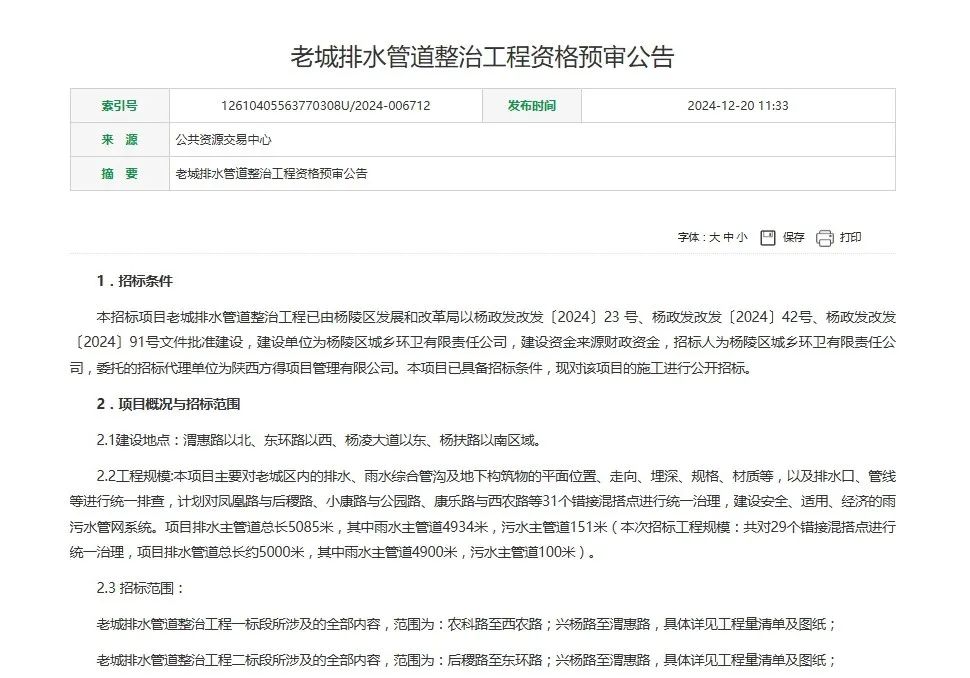Click the source value 公共资源交易中心

click(x=223, y=140)
